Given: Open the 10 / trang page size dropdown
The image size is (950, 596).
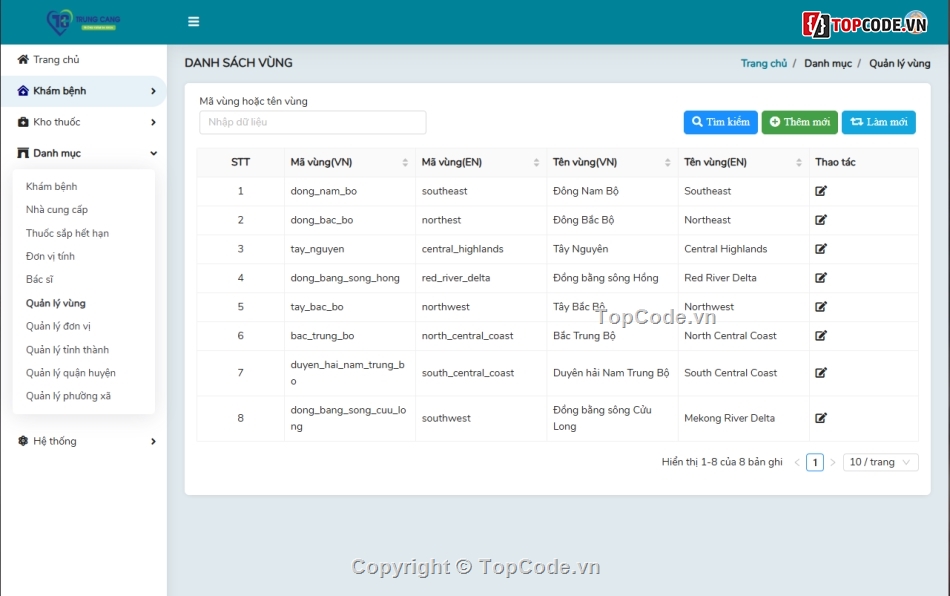Looking at the screenshot, I should [880, 462].
